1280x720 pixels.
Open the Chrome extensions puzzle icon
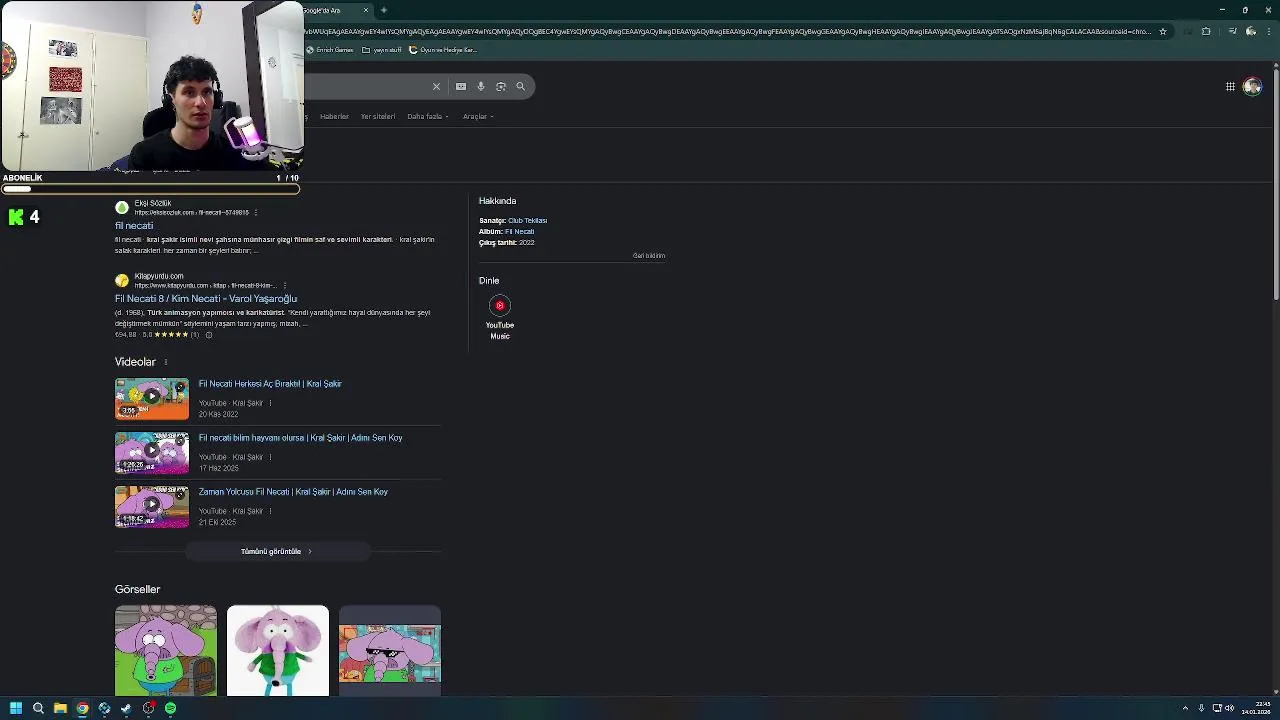point(1206,32)
